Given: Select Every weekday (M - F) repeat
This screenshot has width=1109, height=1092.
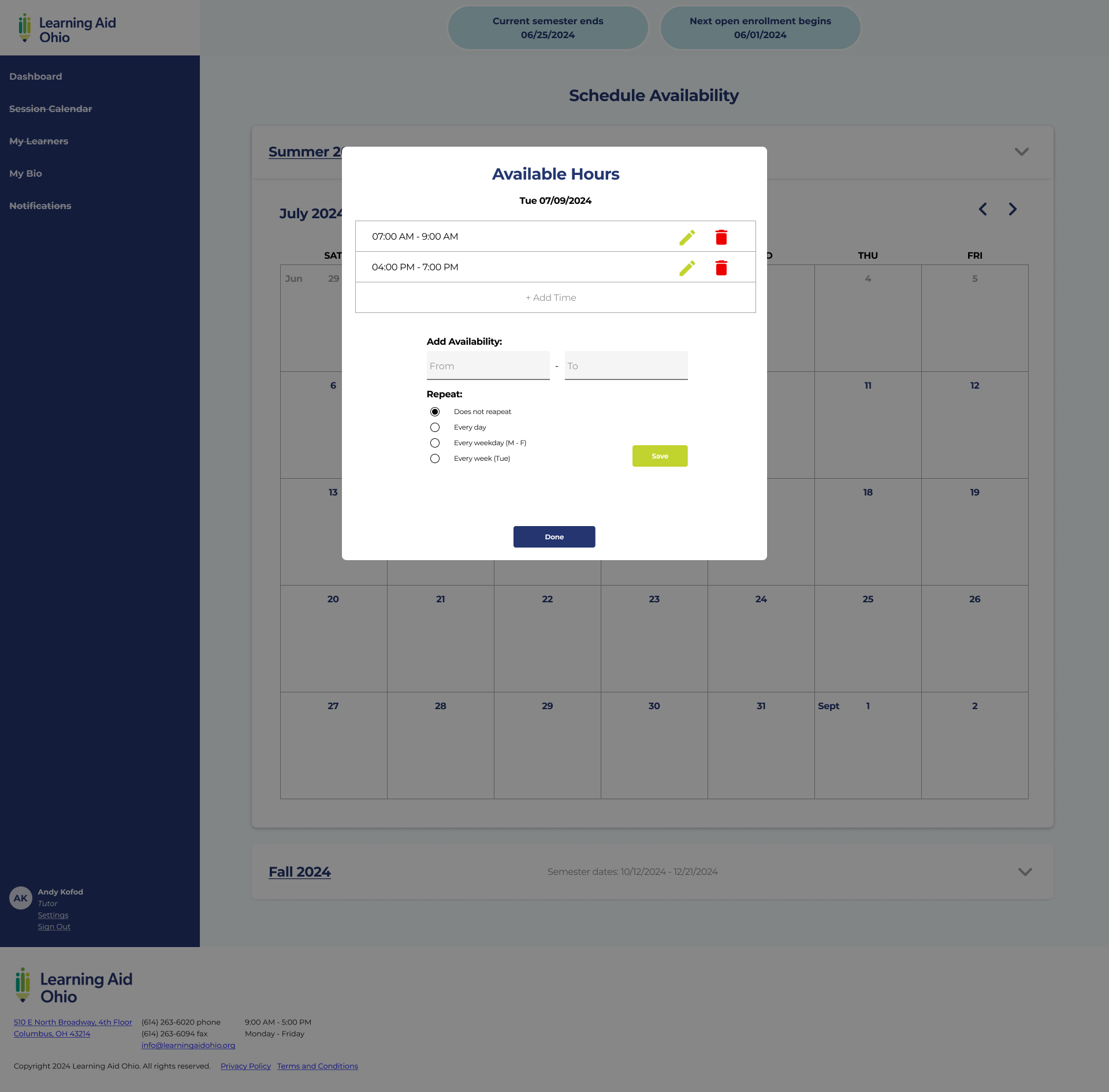Looking at the screenshot, I should pyautogui.click(x=435, y=442).
